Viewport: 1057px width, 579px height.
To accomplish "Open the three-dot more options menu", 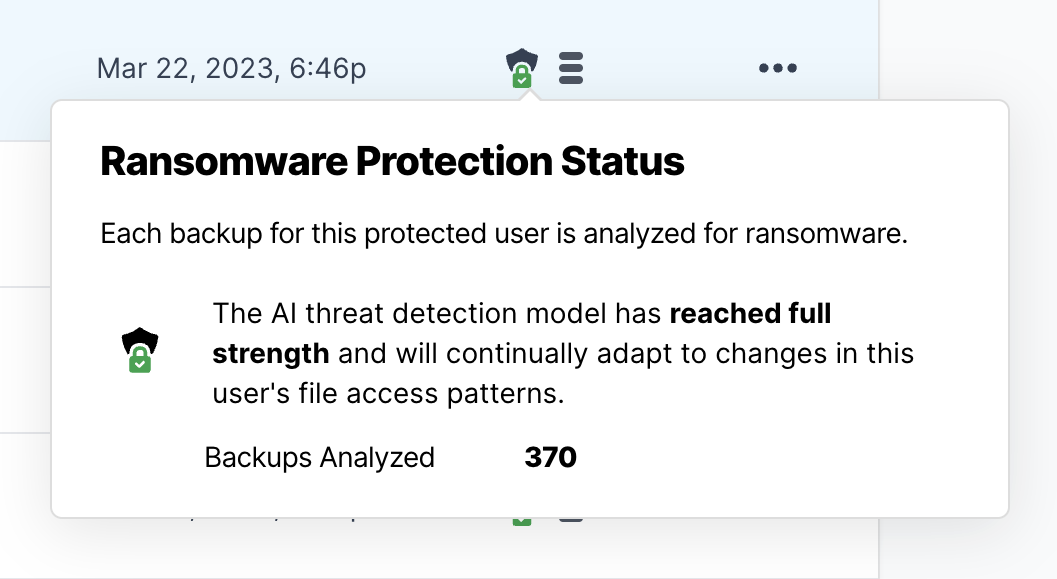I will (x=778, y=68).
